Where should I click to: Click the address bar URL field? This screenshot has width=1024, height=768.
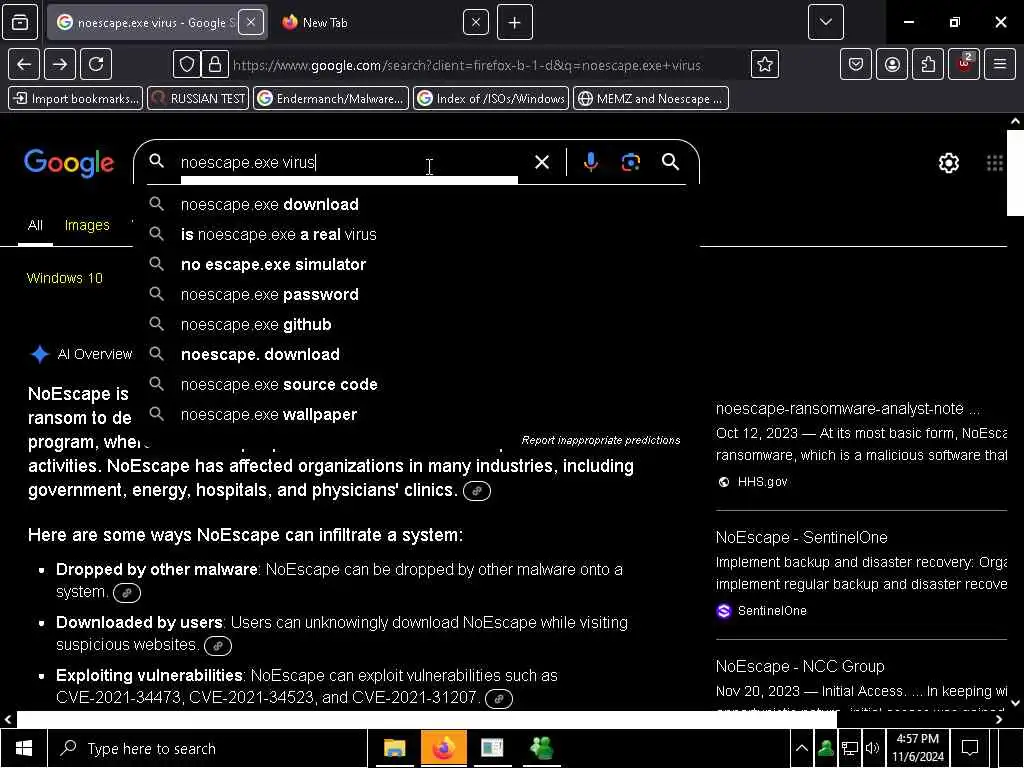point(466,65)
